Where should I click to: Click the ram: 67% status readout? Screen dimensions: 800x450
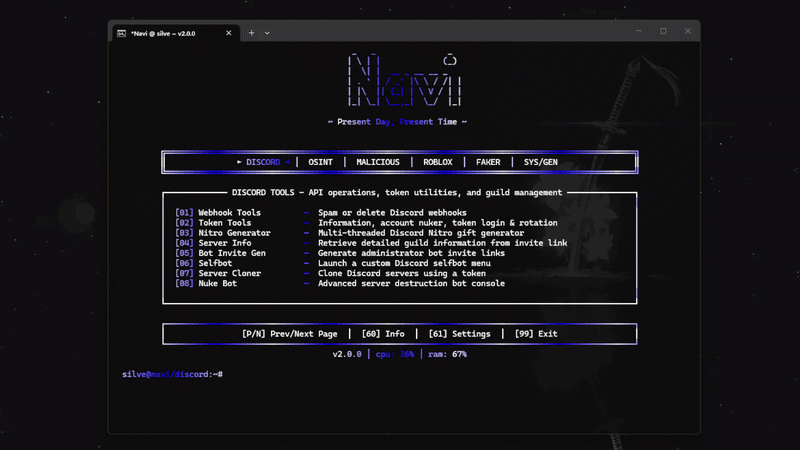pyautogui.click(x=447, y=354)
